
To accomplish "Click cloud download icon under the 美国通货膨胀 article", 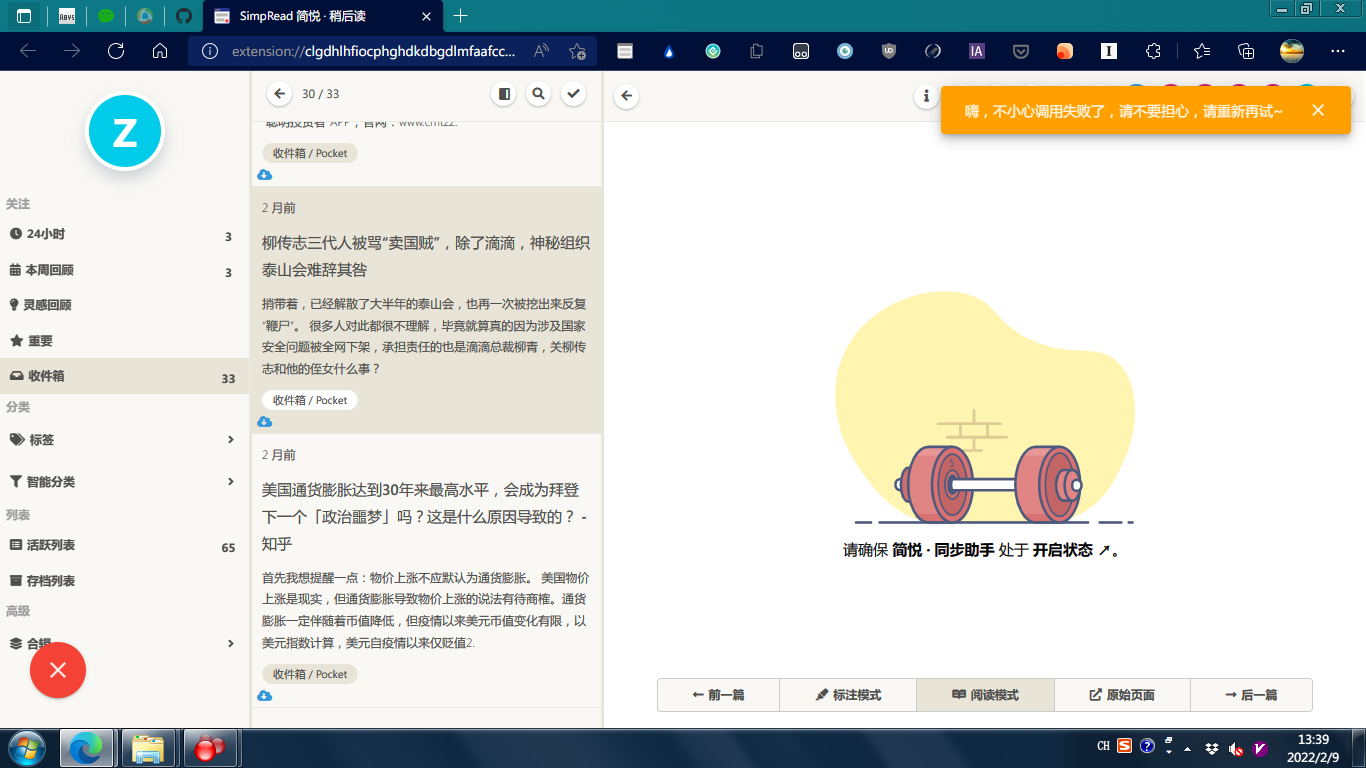I will (x=264, y=696).
